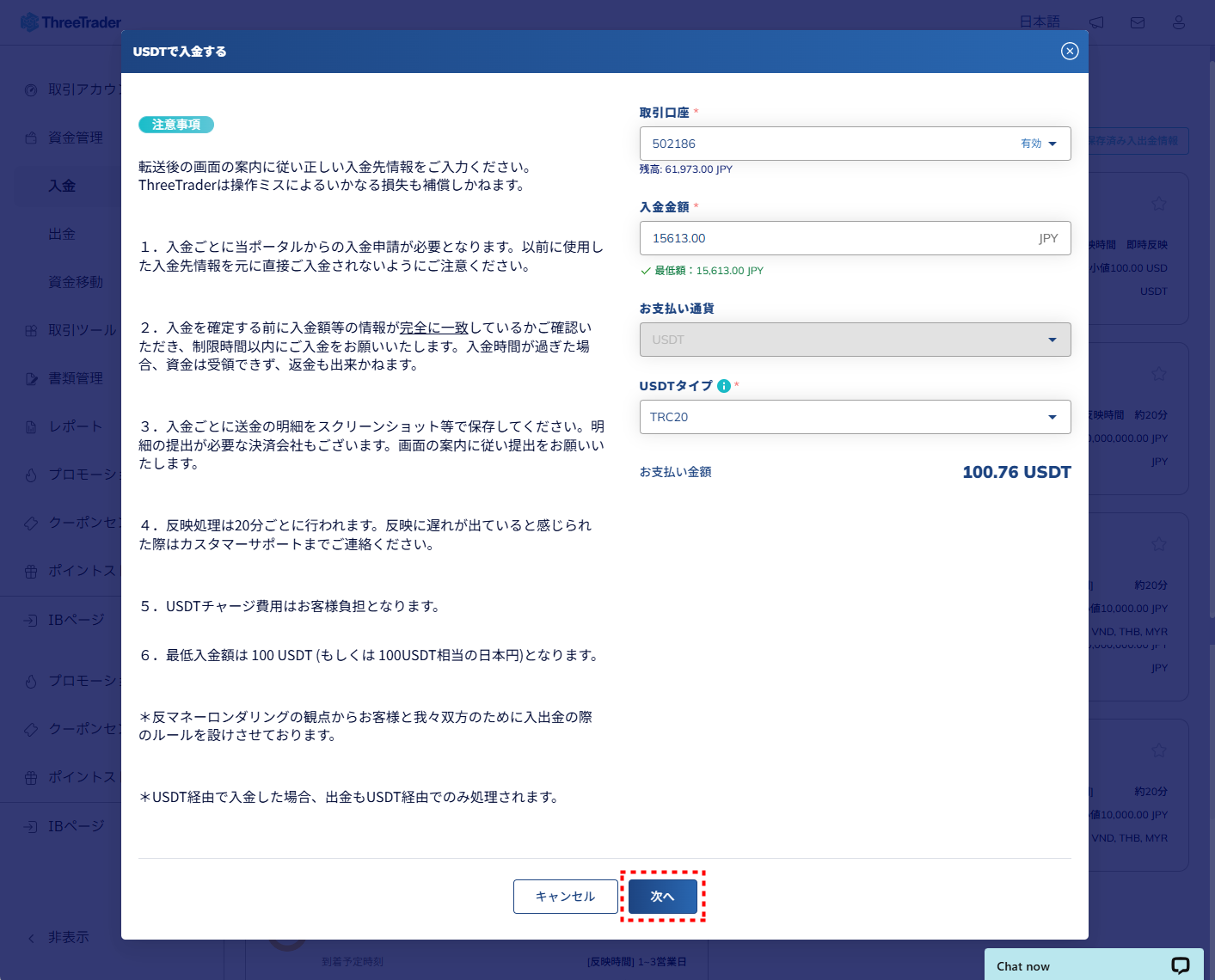Open the Chat now widget

[x=1095, y=965]
